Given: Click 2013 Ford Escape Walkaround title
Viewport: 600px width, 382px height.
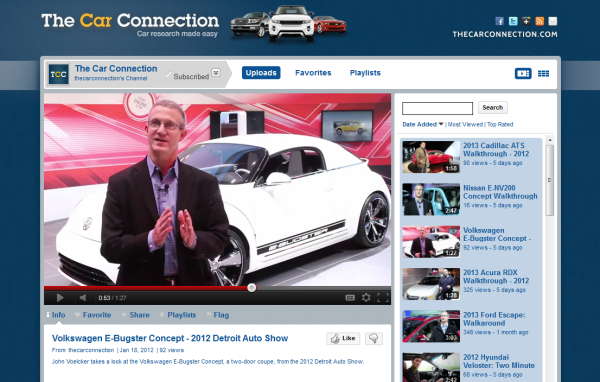Looking at the screenshot, I should [494, 319].
